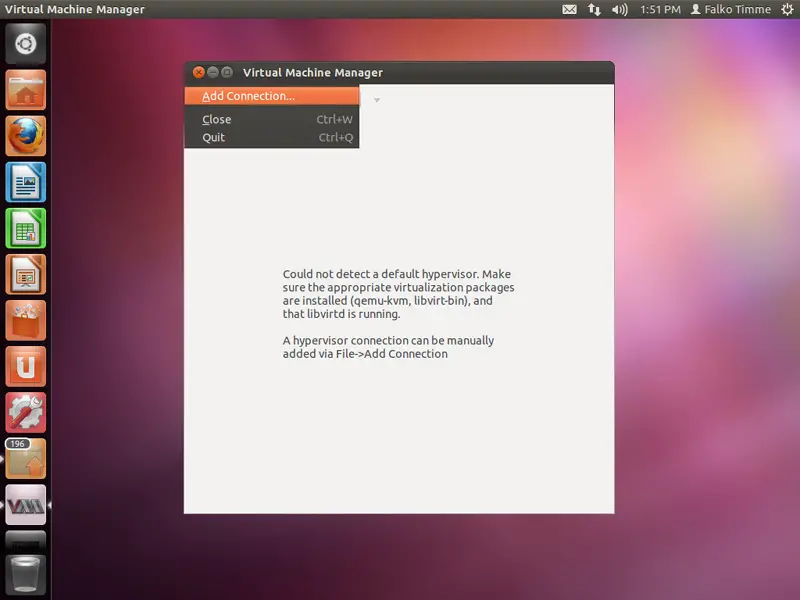Open the network connection indicator
800x600 pixels.
click(594, 9)
